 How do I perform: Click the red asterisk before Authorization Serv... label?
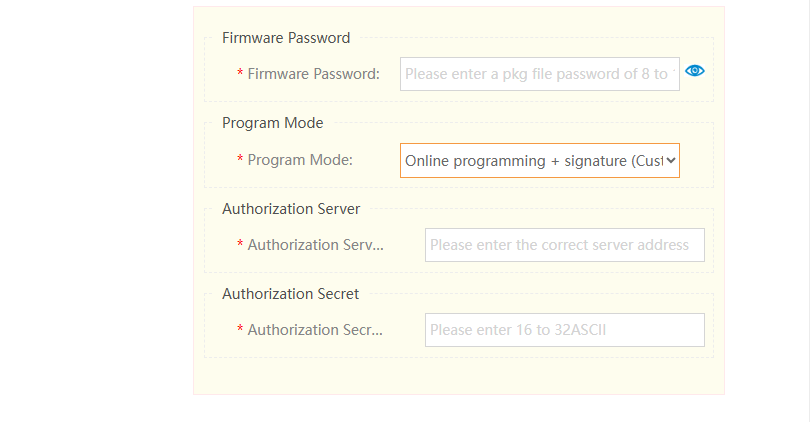(240, 243)
